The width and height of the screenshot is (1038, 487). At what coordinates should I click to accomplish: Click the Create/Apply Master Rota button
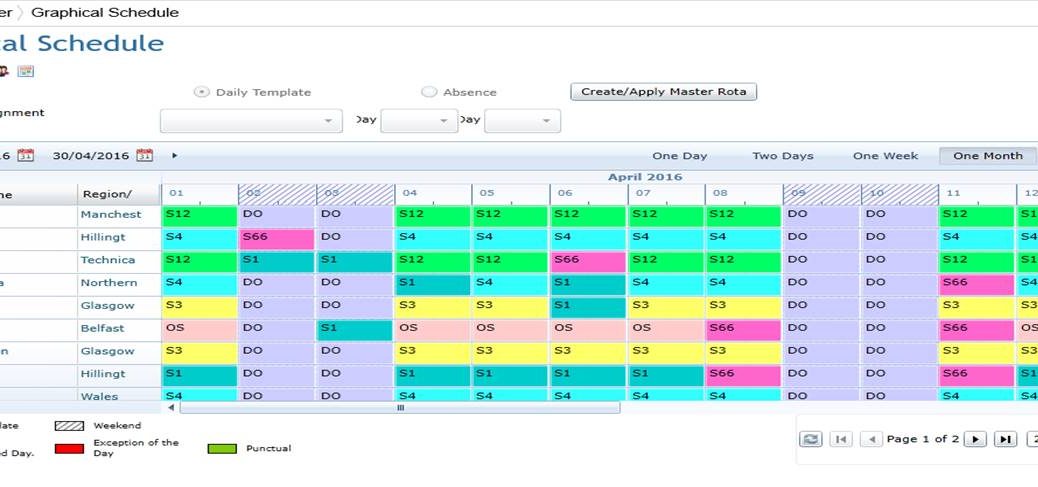click(x=664, y=92)
